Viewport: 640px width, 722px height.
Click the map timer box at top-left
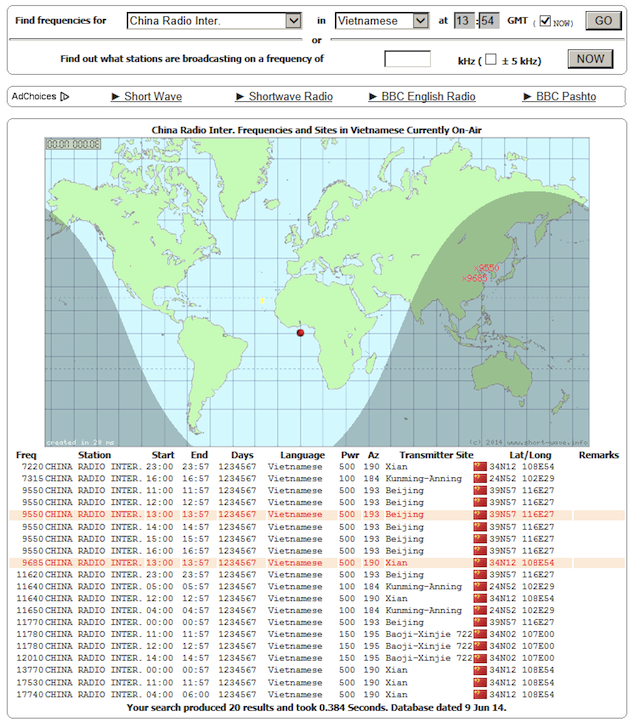point(73,144)
